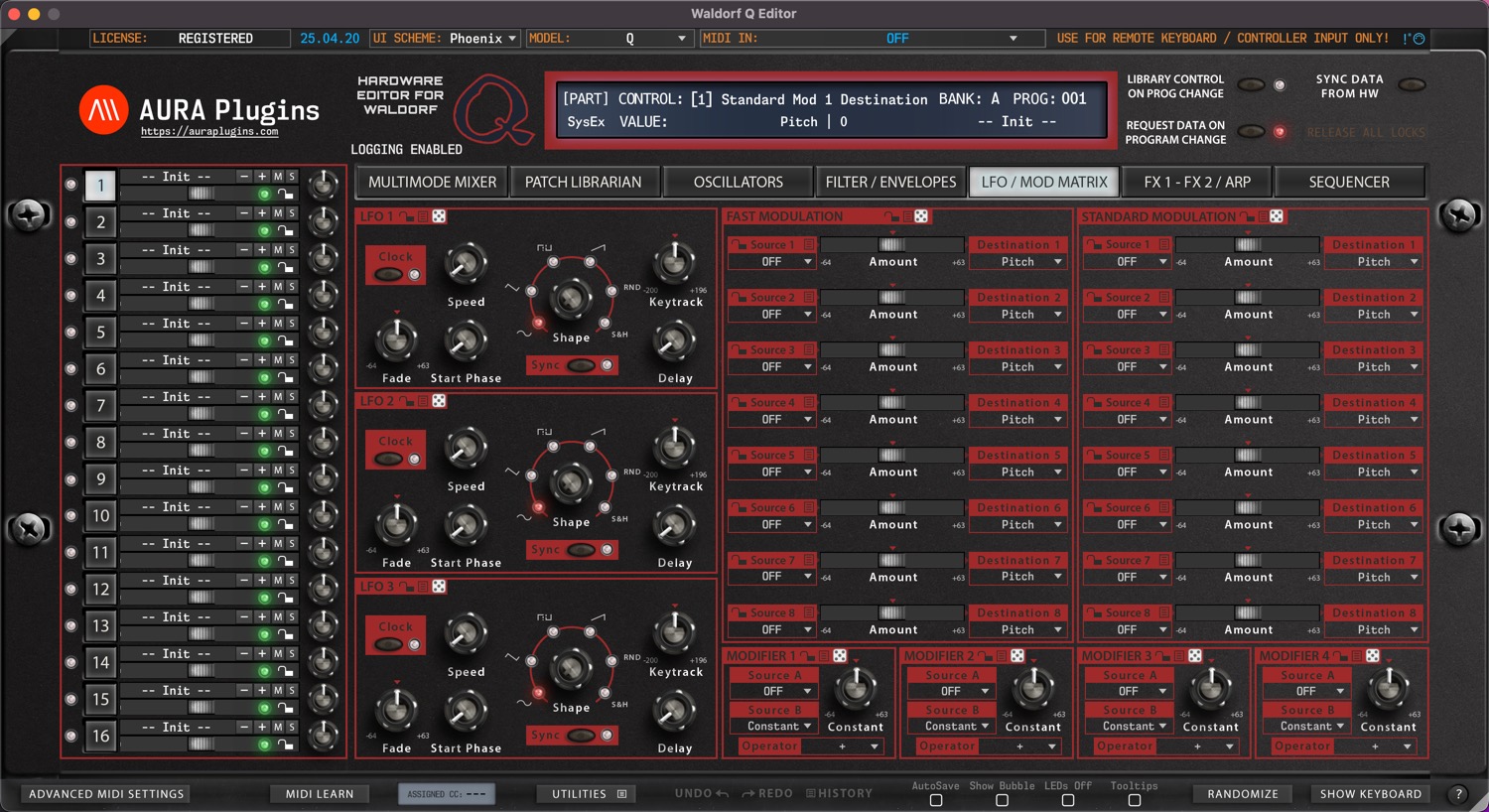
Task: Click the Fast Modulation Amount 1 slider
Action: click(891, 244)
